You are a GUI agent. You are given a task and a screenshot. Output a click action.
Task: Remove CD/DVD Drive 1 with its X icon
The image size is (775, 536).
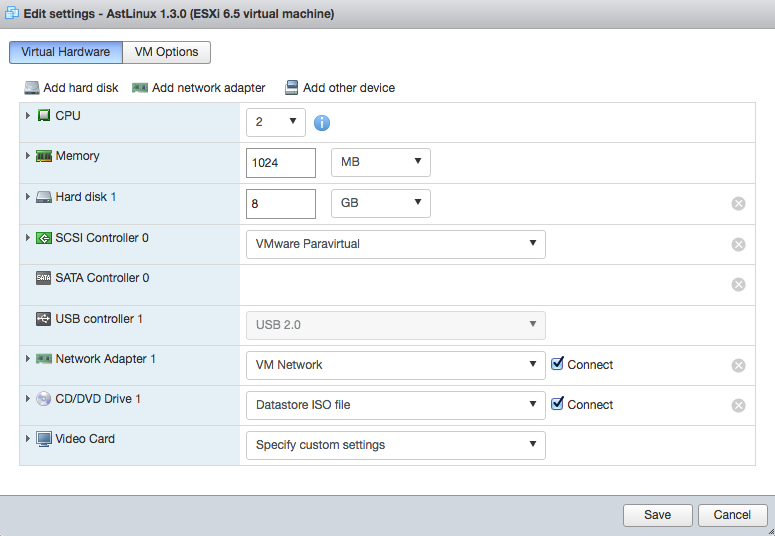738,405
